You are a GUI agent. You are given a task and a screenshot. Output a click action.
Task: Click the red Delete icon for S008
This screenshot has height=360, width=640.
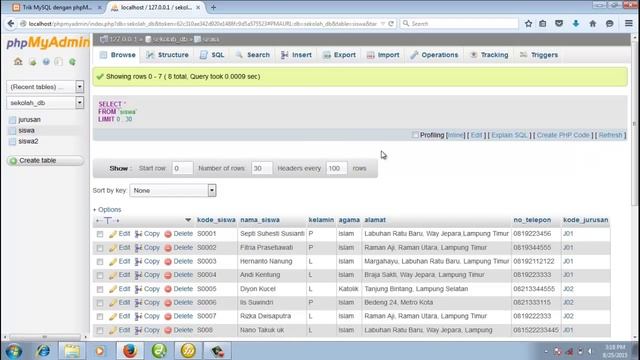click(168, 330)
